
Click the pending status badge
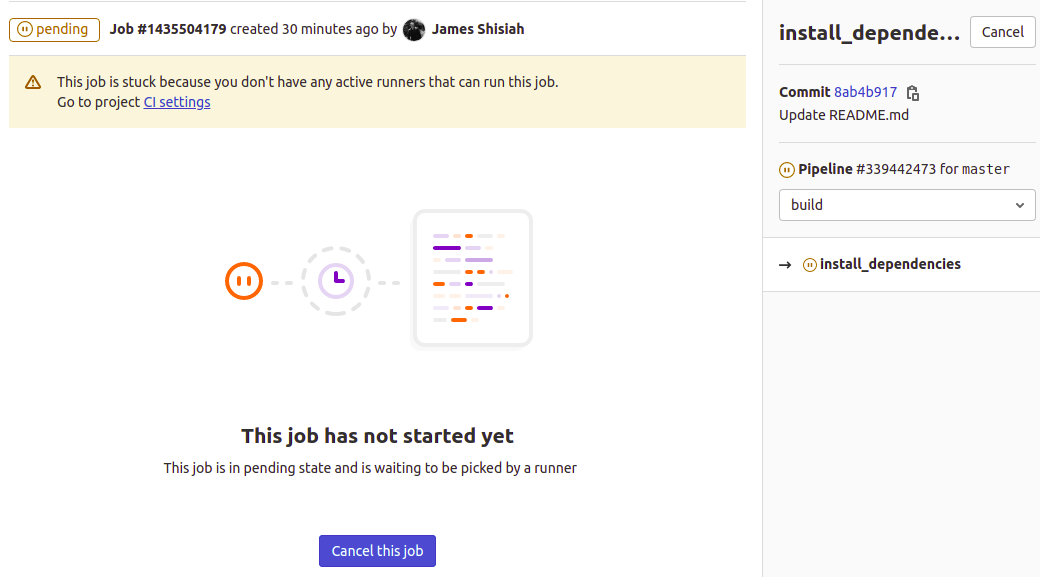[x=54, y=30]
